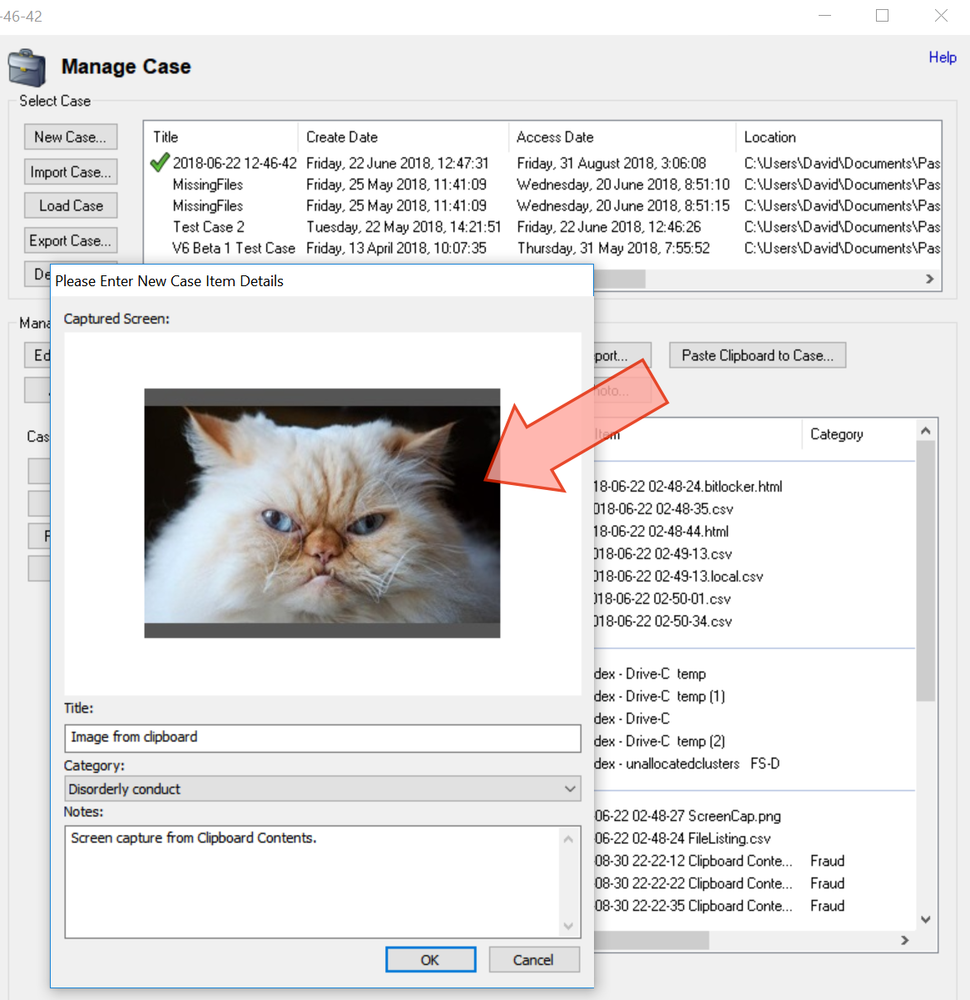The image size is (970, 1000).
Task: Click the Notes scrollbar up arrow
Action: tap(569, 839)
